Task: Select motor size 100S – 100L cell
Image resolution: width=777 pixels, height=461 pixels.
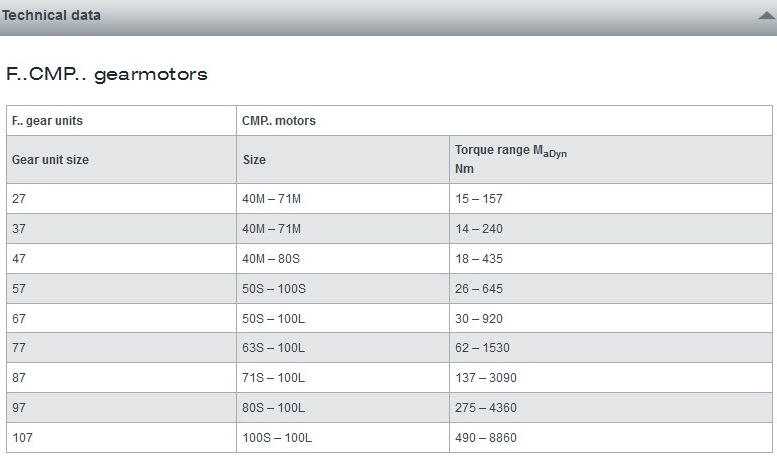Action: tap(343, 438)
